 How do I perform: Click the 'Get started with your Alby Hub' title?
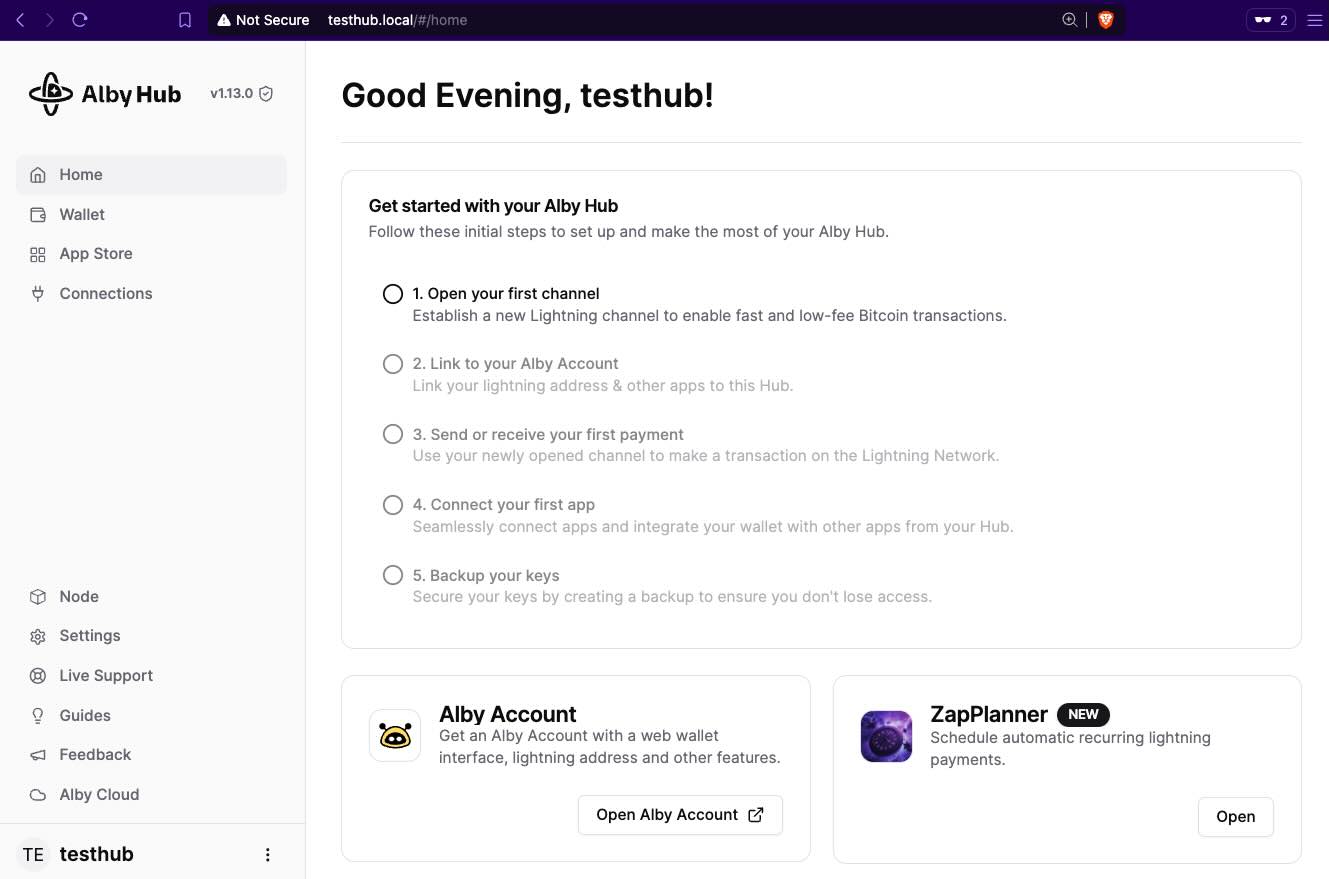click(493, 206)
